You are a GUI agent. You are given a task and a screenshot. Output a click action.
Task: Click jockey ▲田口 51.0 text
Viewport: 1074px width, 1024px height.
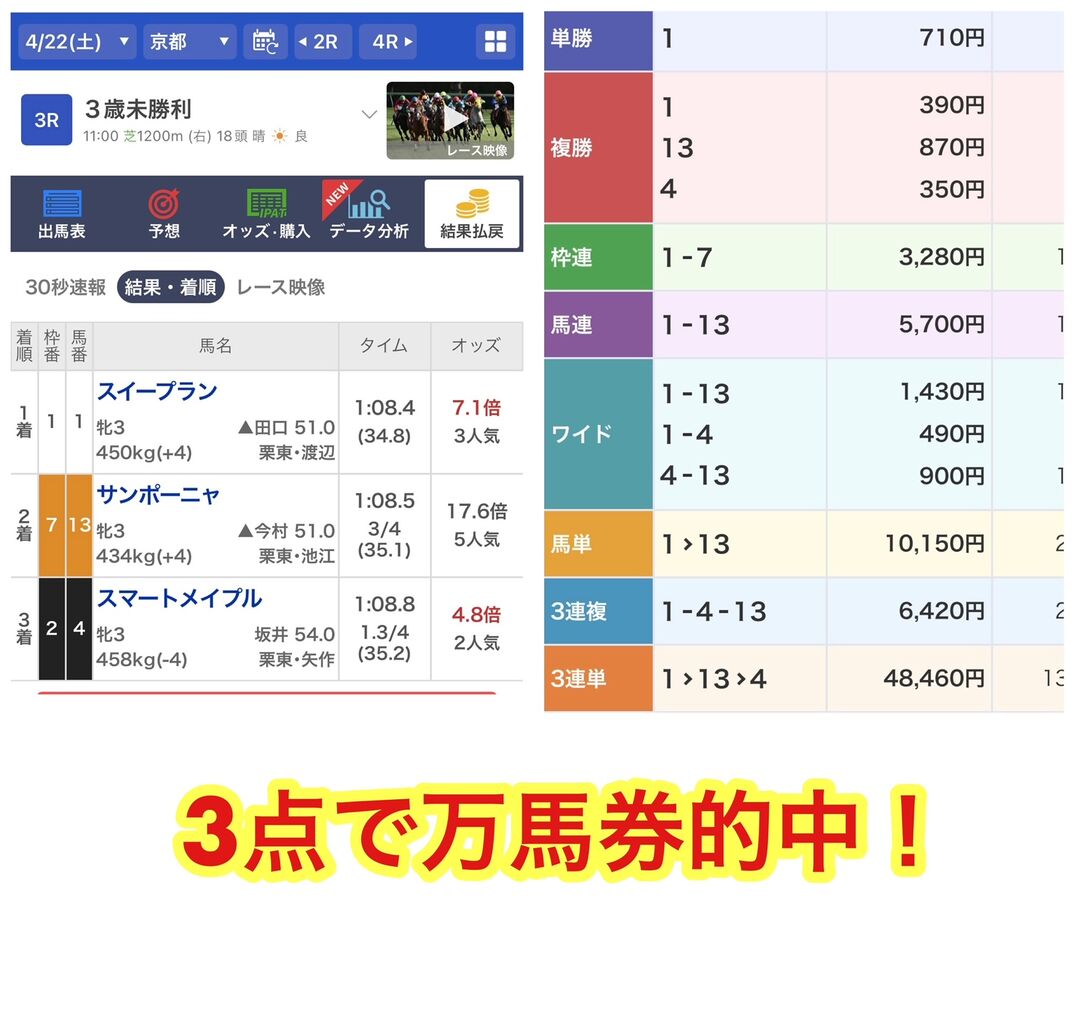(x=286, y=428)
